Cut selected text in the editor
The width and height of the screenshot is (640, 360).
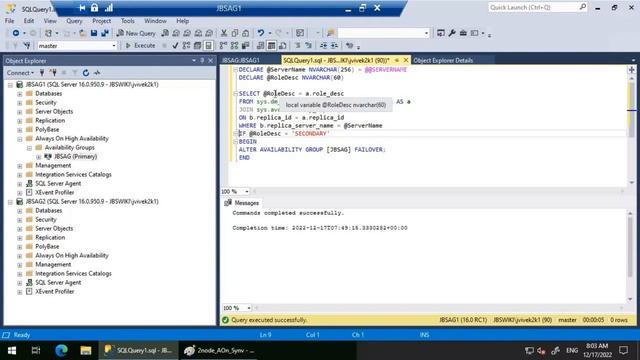[x=224, y=33]
